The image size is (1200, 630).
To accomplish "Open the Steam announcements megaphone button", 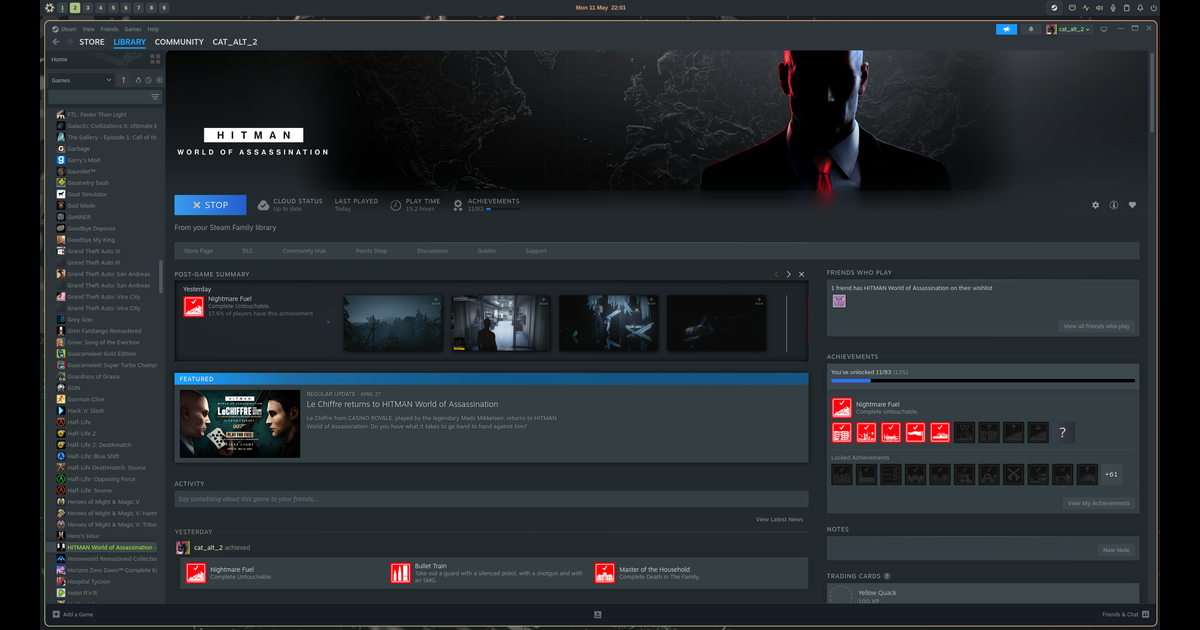I will click(x=1007, y=29).
